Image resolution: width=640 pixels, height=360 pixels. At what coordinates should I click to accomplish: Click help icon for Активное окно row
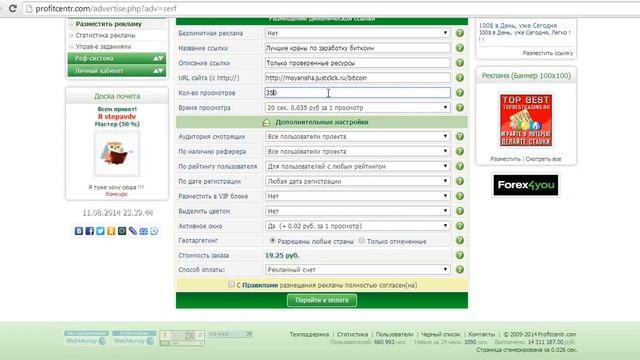pyautogui.click(x=460, y=226)
